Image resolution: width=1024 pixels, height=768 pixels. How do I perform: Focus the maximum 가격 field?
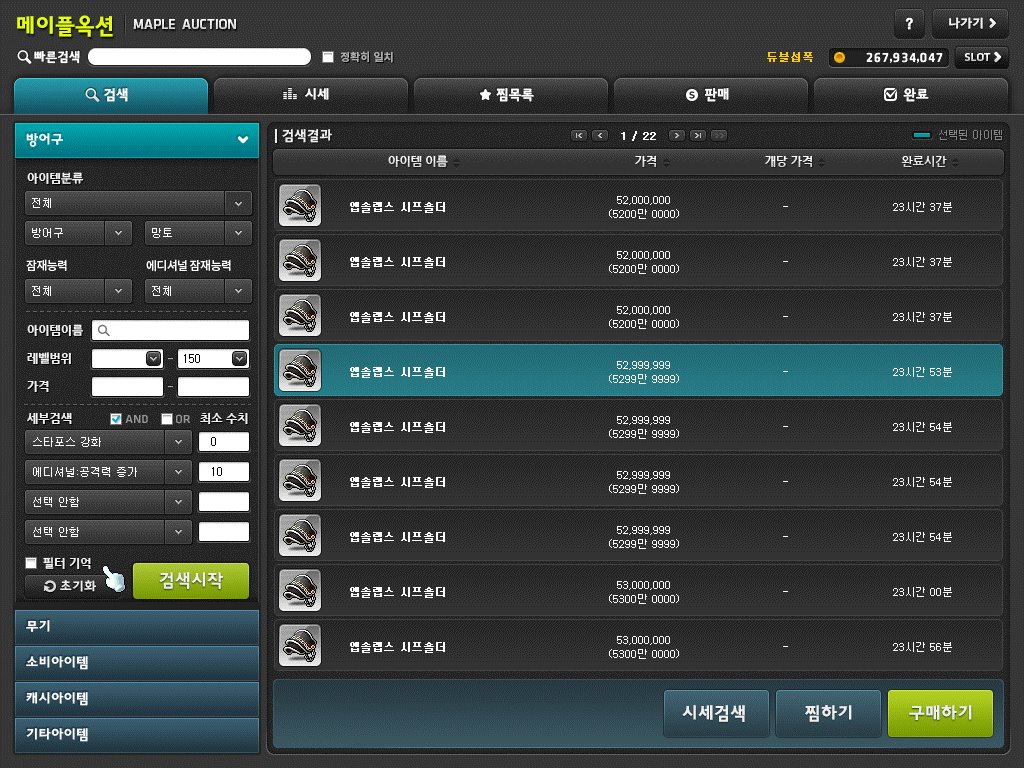[x=214, y=387]
